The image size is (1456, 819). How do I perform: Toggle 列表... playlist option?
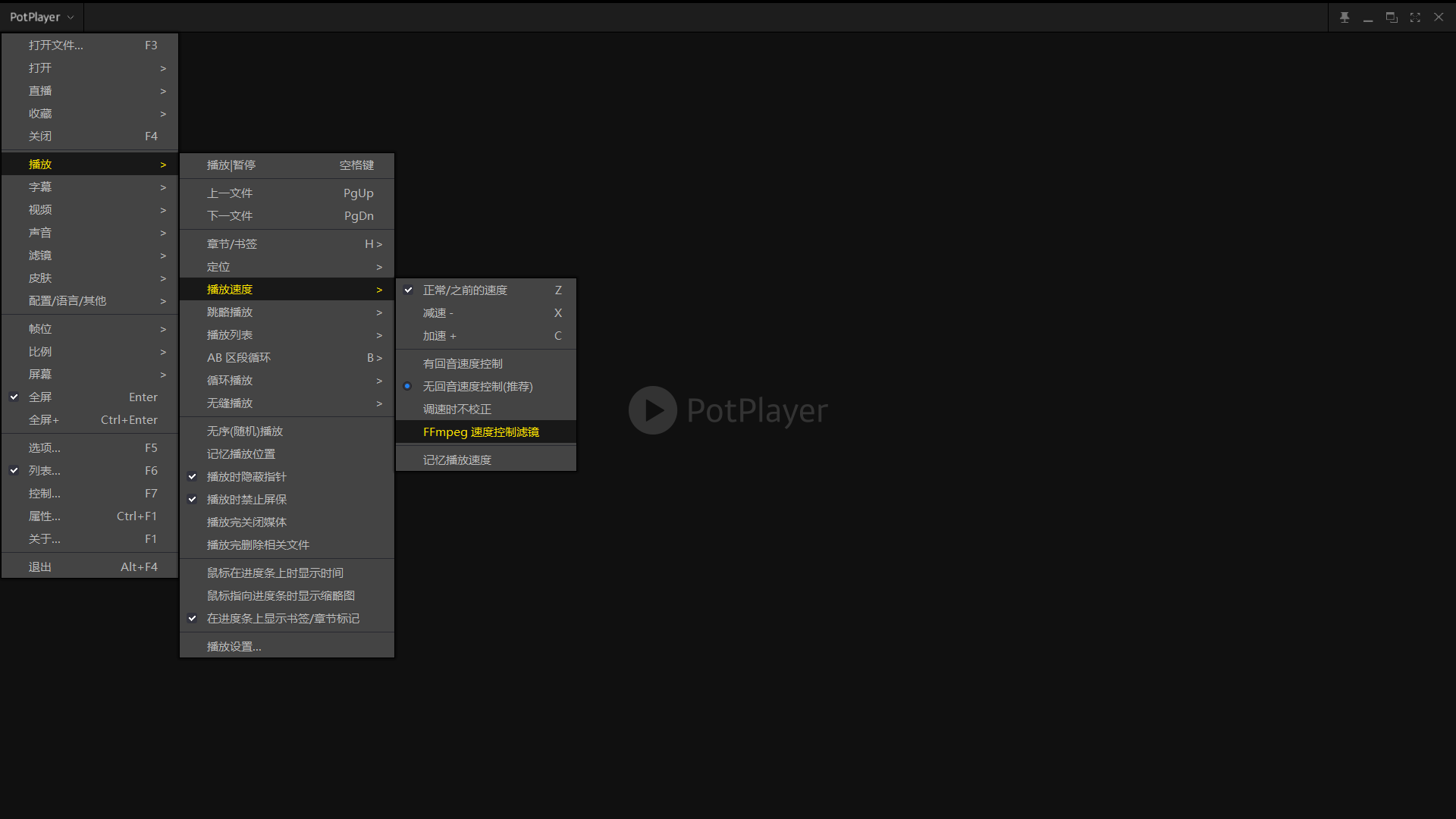(x=90, y=470)
